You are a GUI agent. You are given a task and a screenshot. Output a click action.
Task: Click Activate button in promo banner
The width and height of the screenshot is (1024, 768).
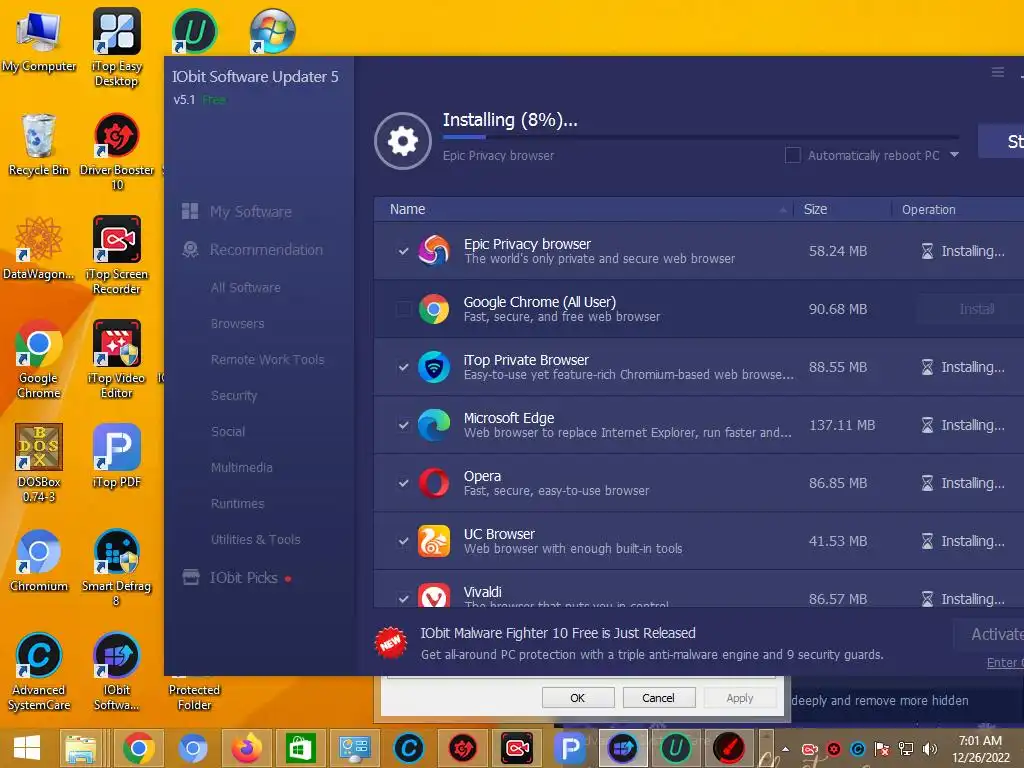pos(989,633)
